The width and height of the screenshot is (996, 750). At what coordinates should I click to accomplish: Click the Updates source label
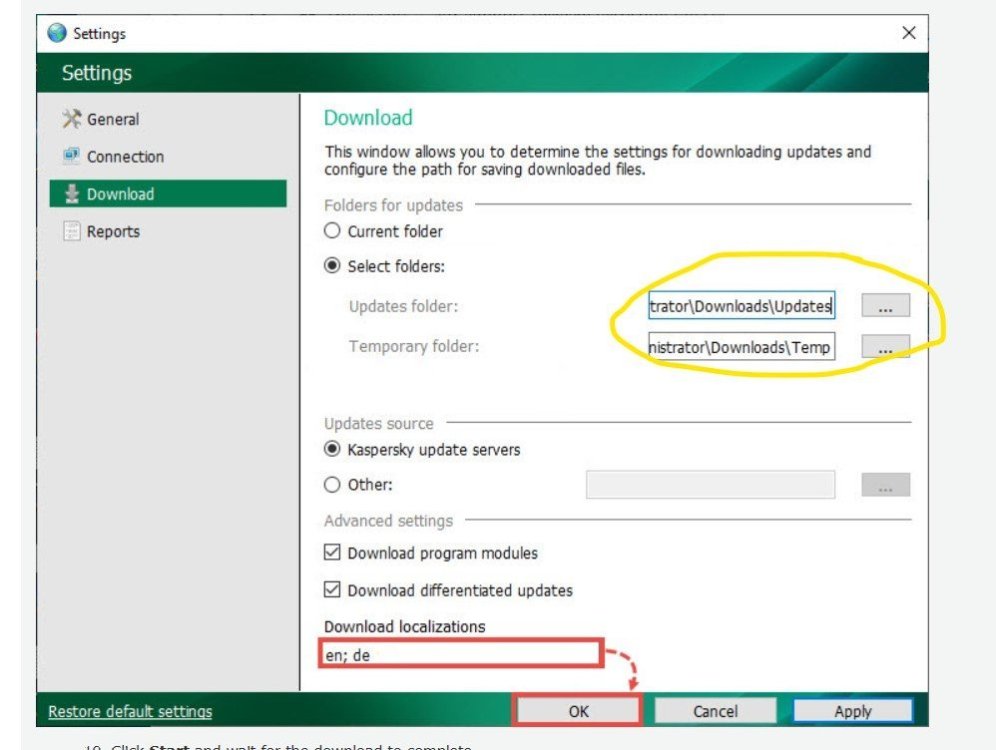click(x=379, y=423)
